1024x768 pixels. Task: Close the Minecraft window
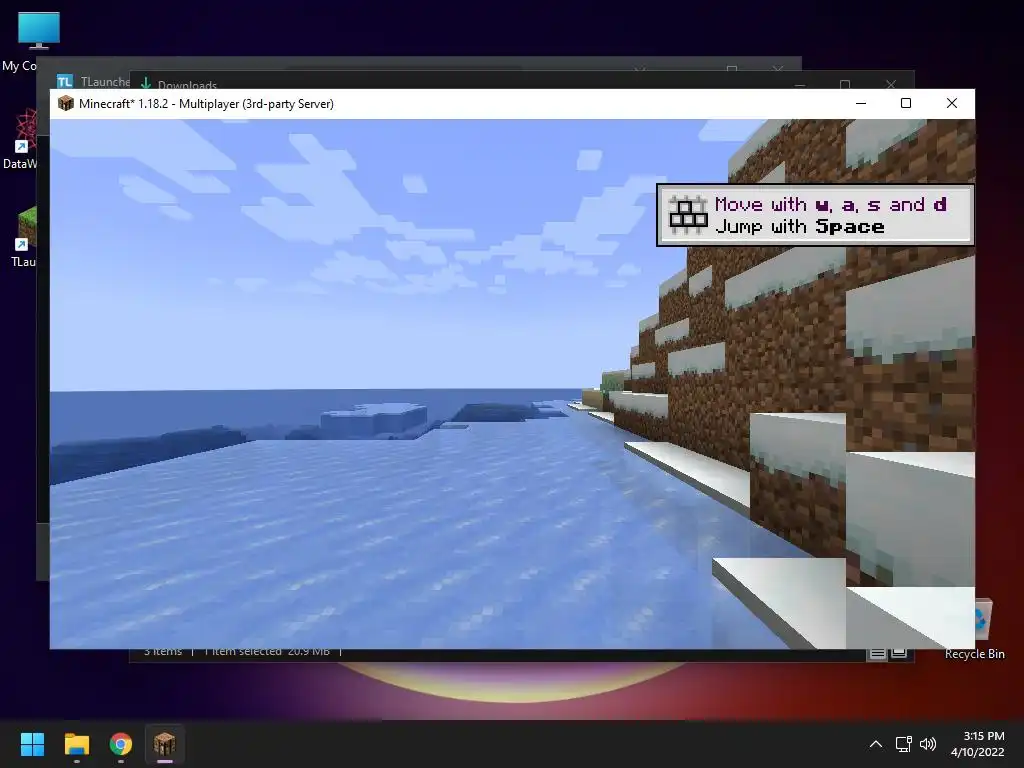click(952, 103)
